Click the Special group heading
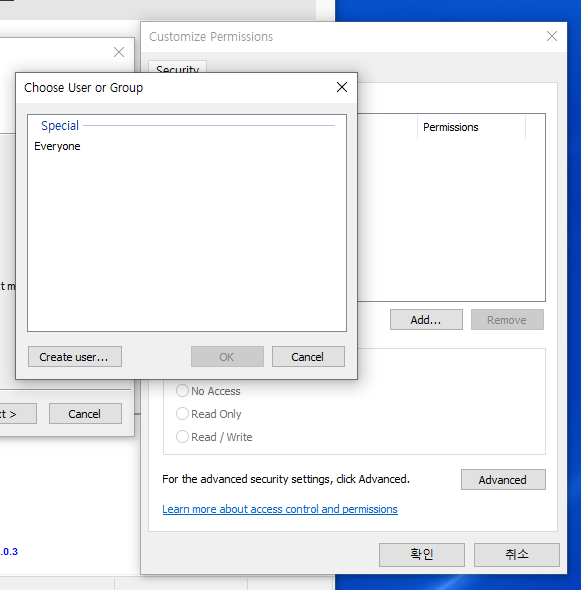 pos(60,126)
